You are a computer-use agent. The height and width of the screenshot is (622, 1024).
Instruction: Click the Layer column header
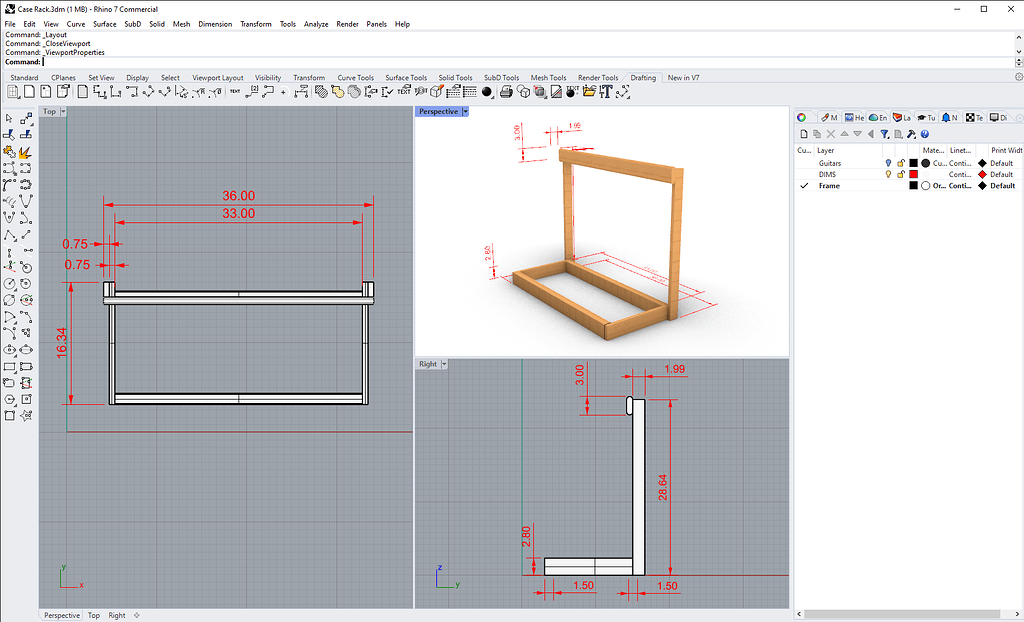(826, 150)
